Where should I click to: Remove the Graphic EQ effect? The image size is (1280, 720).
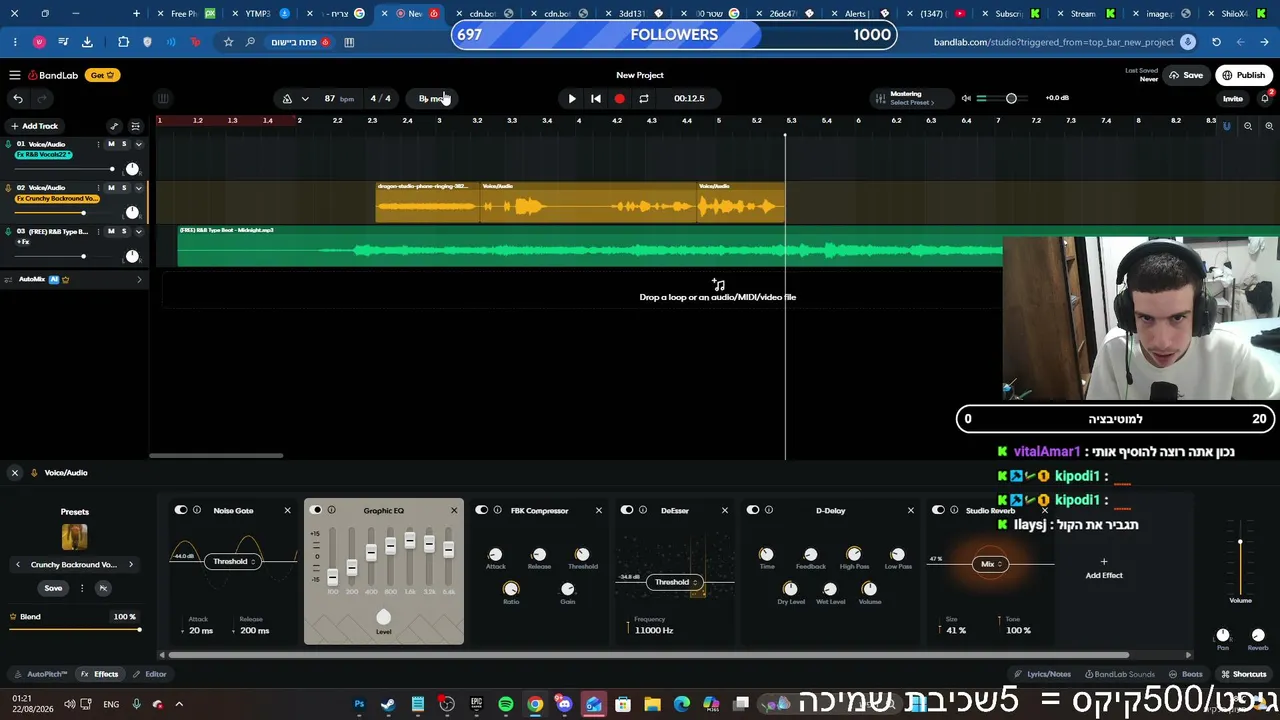(x=454, y=510)
